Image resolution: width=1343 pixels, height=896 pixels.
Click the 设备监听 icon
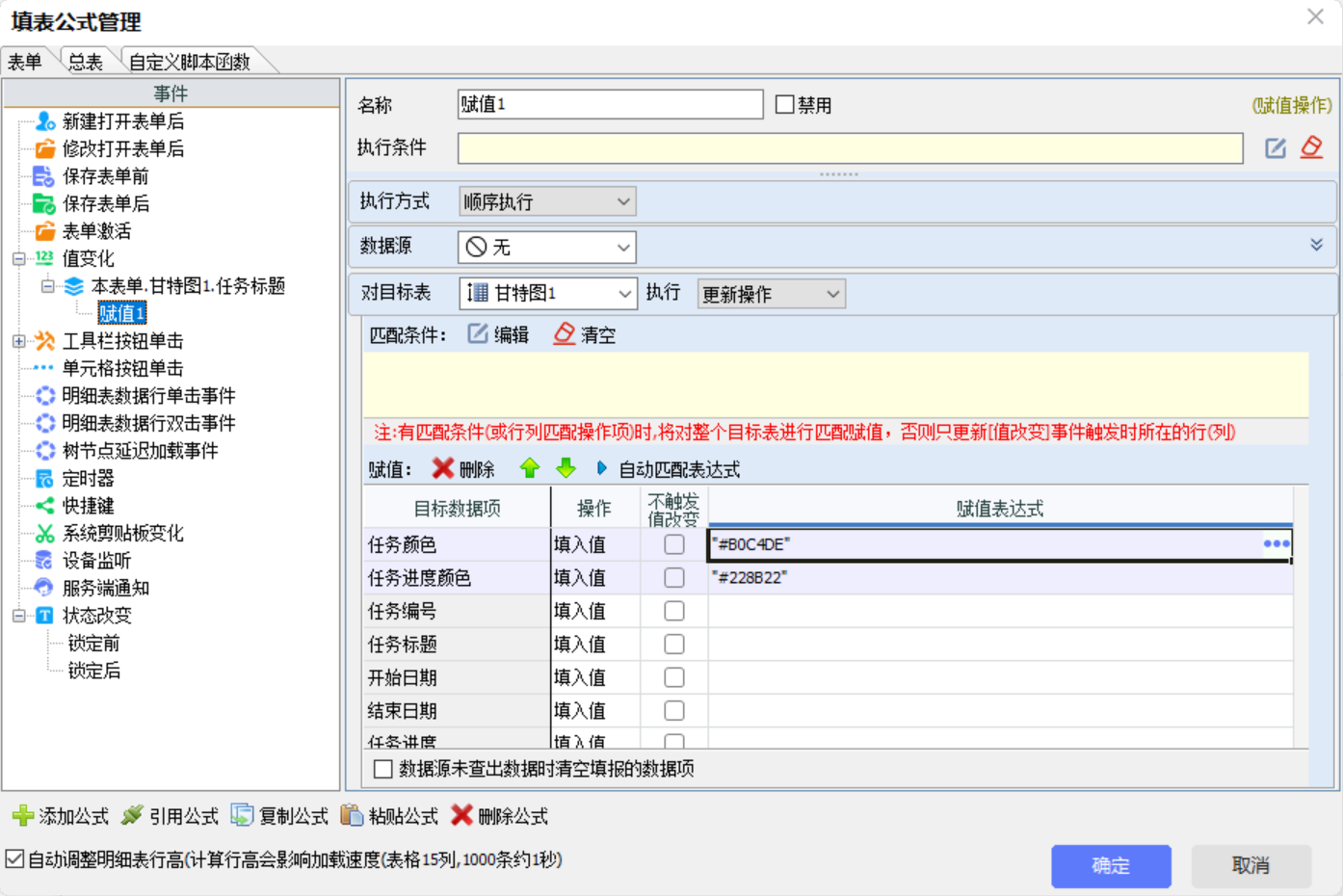coord(45,561)
